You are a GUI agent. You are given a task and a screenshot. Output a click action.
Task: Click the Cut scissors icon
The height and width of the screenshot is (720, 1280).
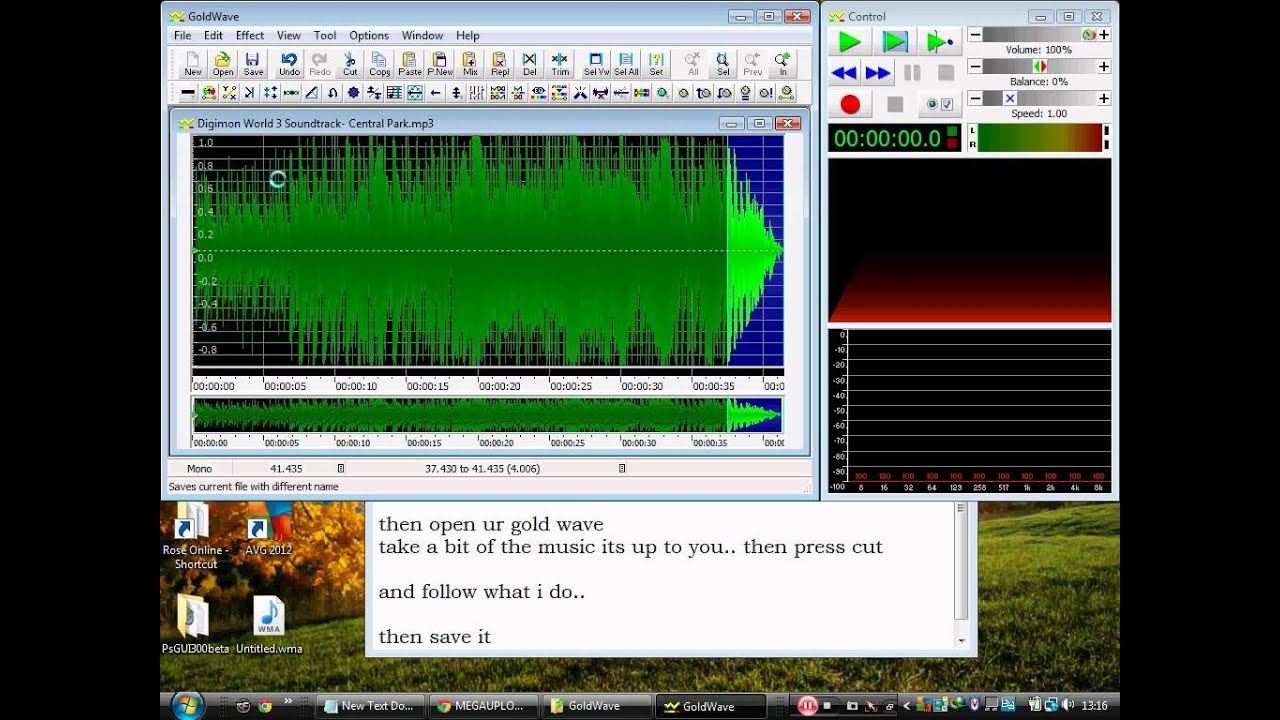point(350,64)
